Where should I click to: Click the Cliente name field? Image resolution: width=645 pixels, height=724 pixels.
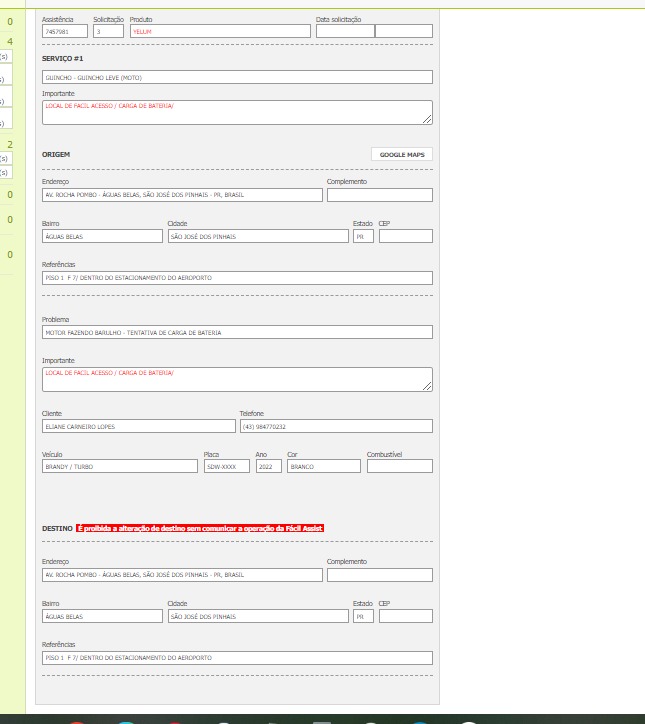point(137,426)
